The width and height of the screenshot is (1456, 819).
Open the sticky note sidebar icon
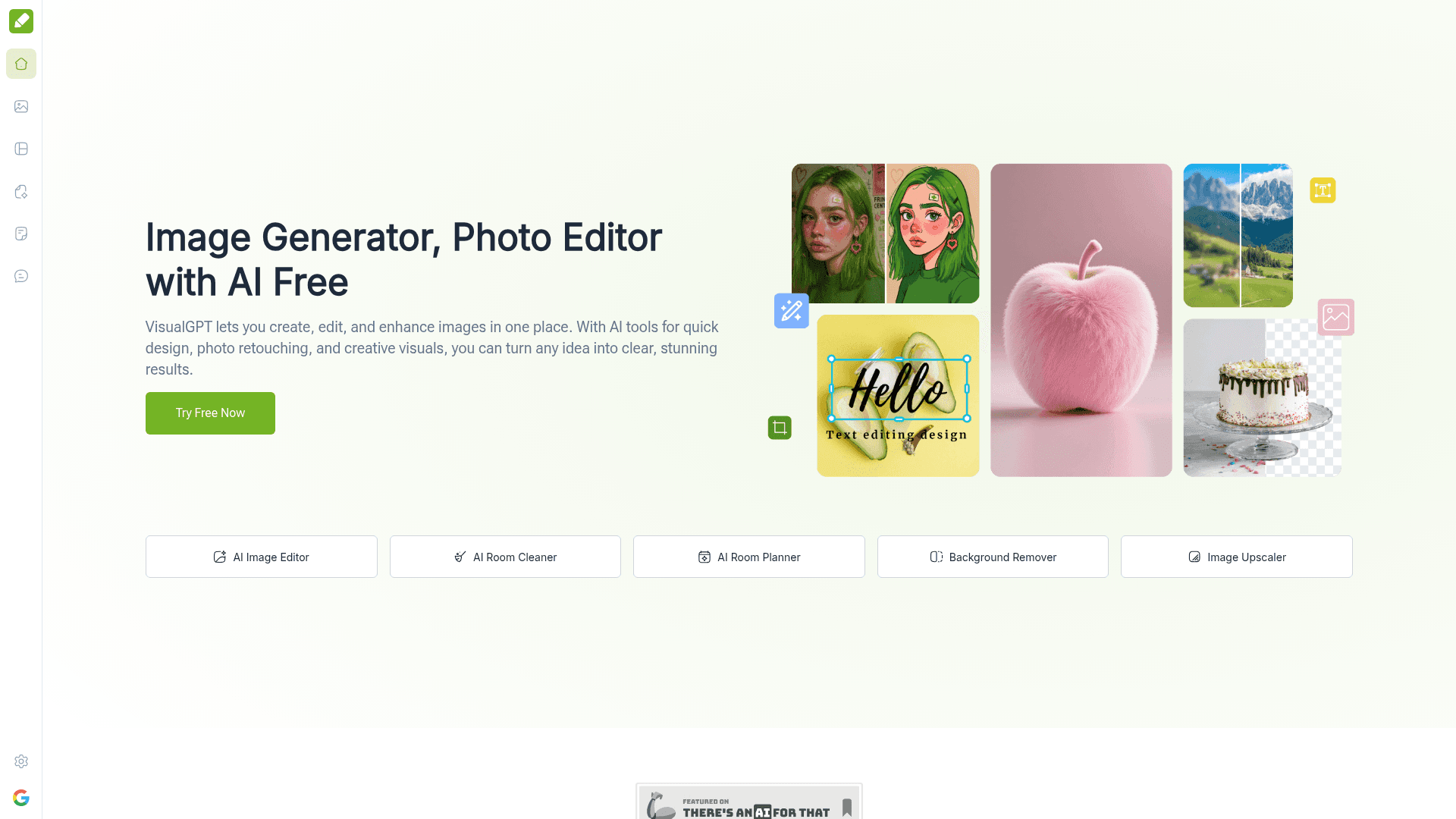pos(21,234)
